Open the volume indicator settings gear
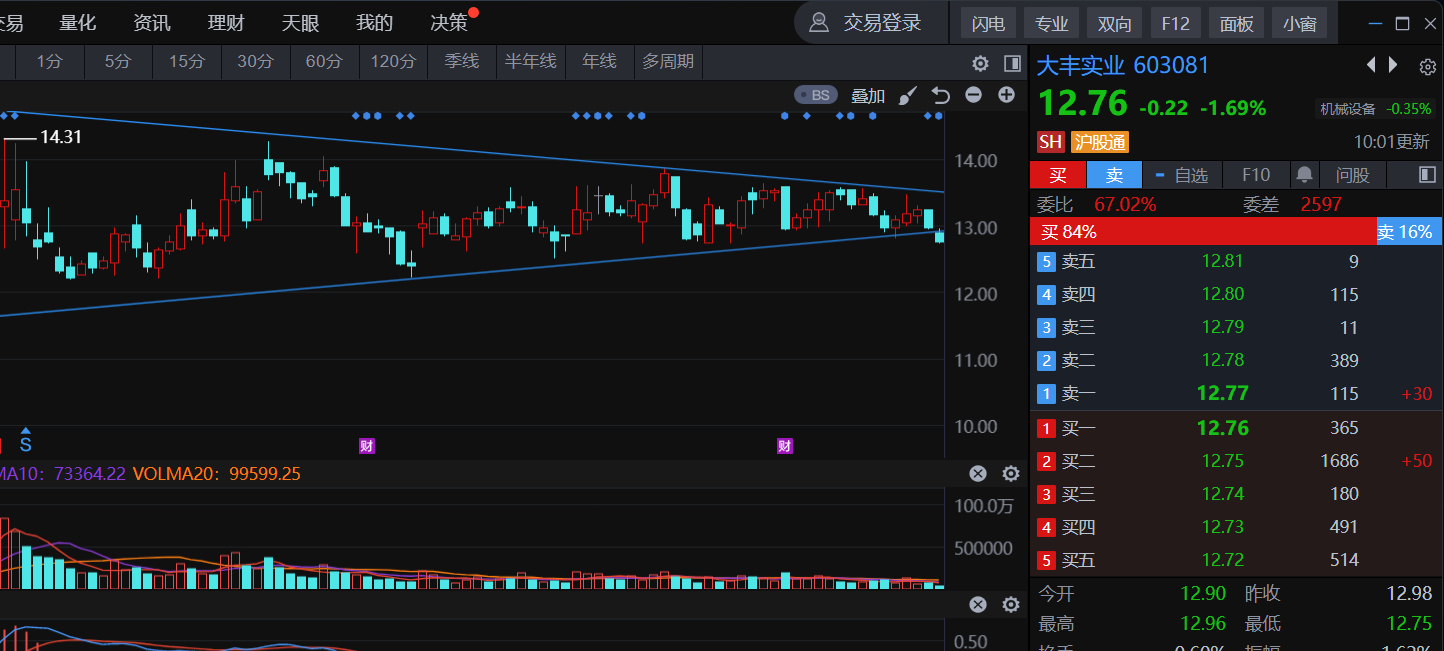 1011,474
